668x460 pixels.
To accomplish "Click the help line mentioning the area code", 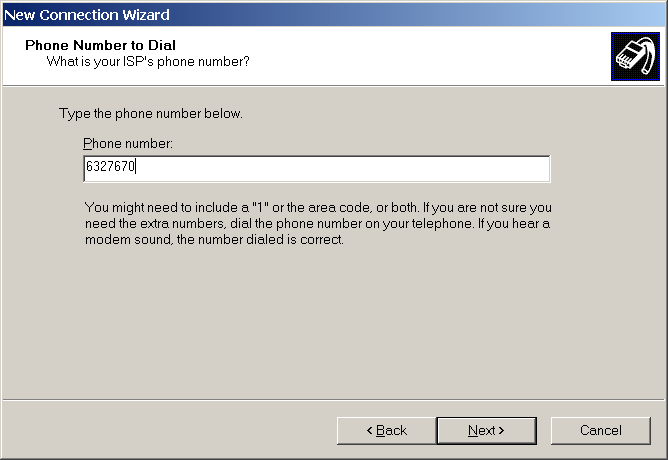I will click(317, 207).
